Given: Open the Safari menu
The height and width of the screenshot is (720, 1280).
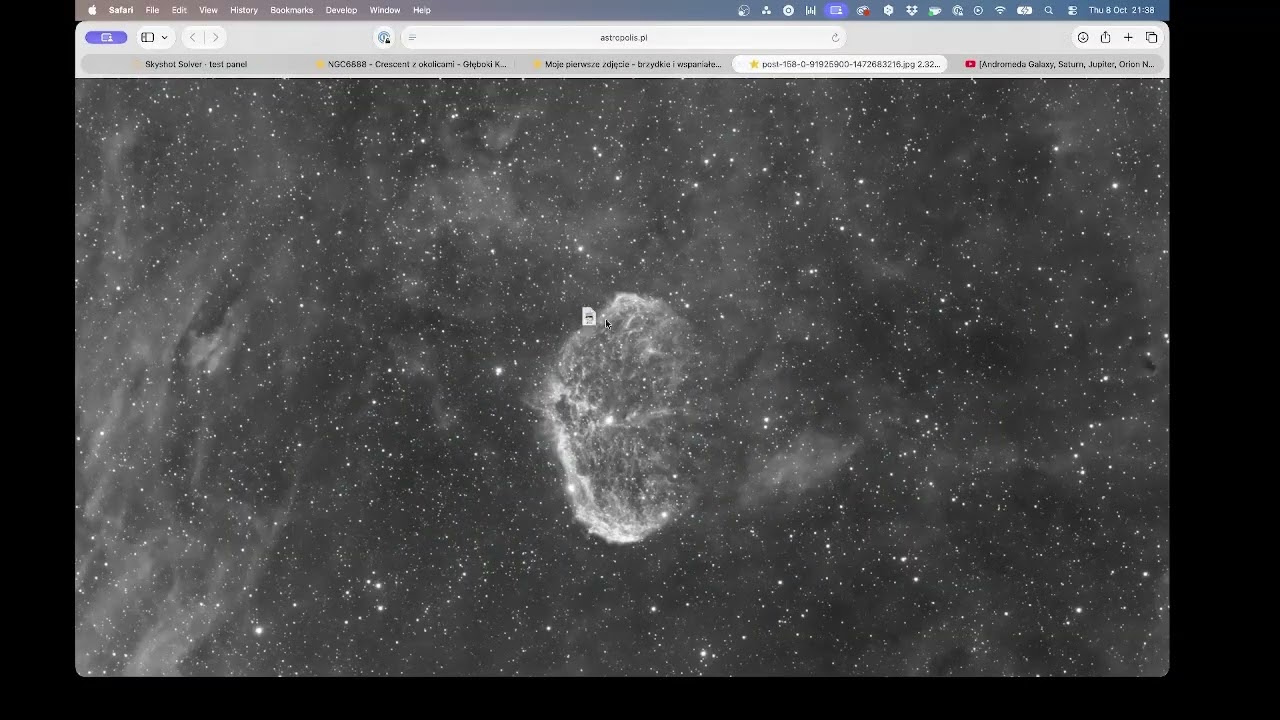Looking at the screenshot, I should pos(121,10).
